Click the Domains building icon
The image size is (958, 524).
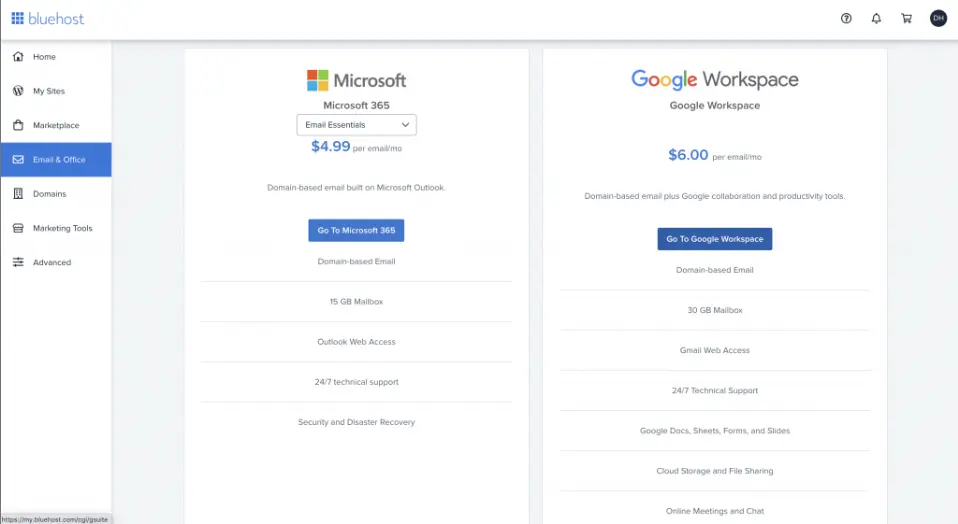(18, 194)
